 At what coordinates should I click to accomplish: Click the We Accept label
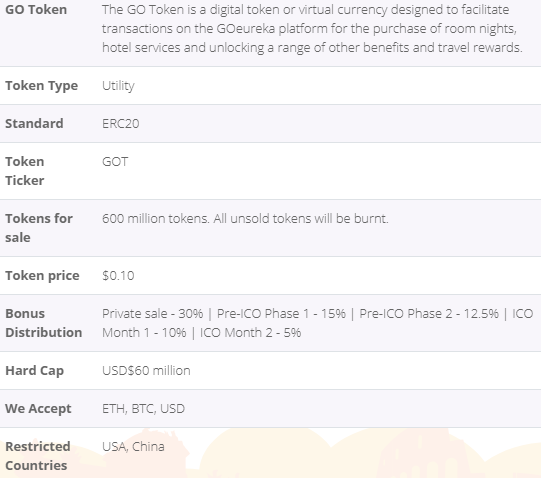click(38, 409)
